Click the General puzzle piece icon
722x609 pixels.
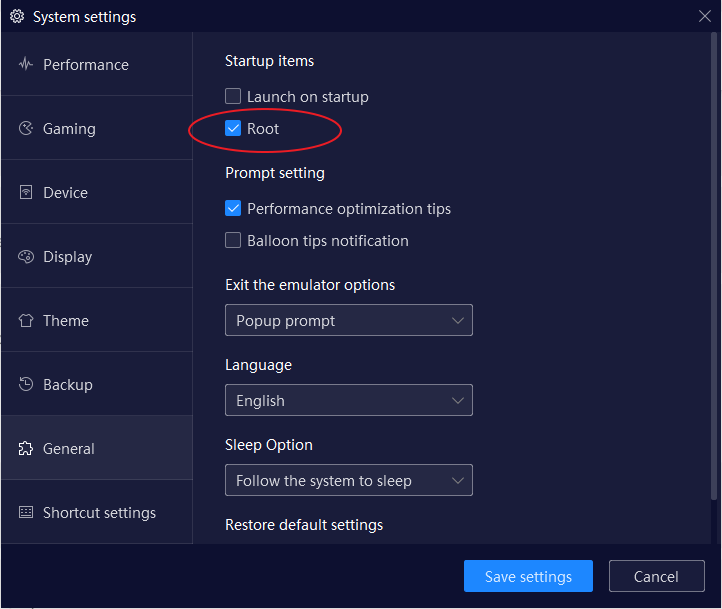point(26,449)
